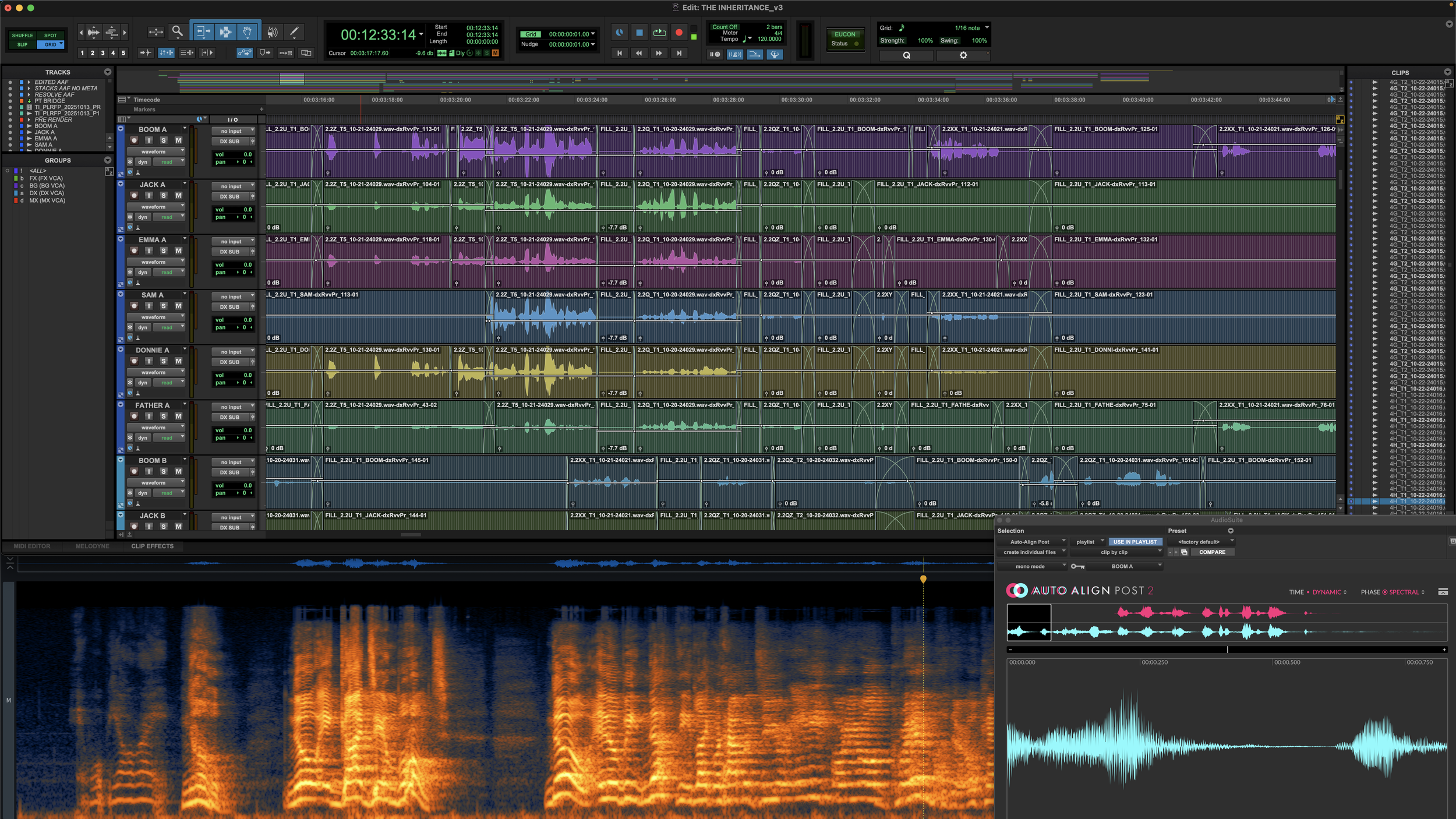Viewport: 1456px width, 819px height.
Task: Click the record button in transport
Action: [678, 33]
